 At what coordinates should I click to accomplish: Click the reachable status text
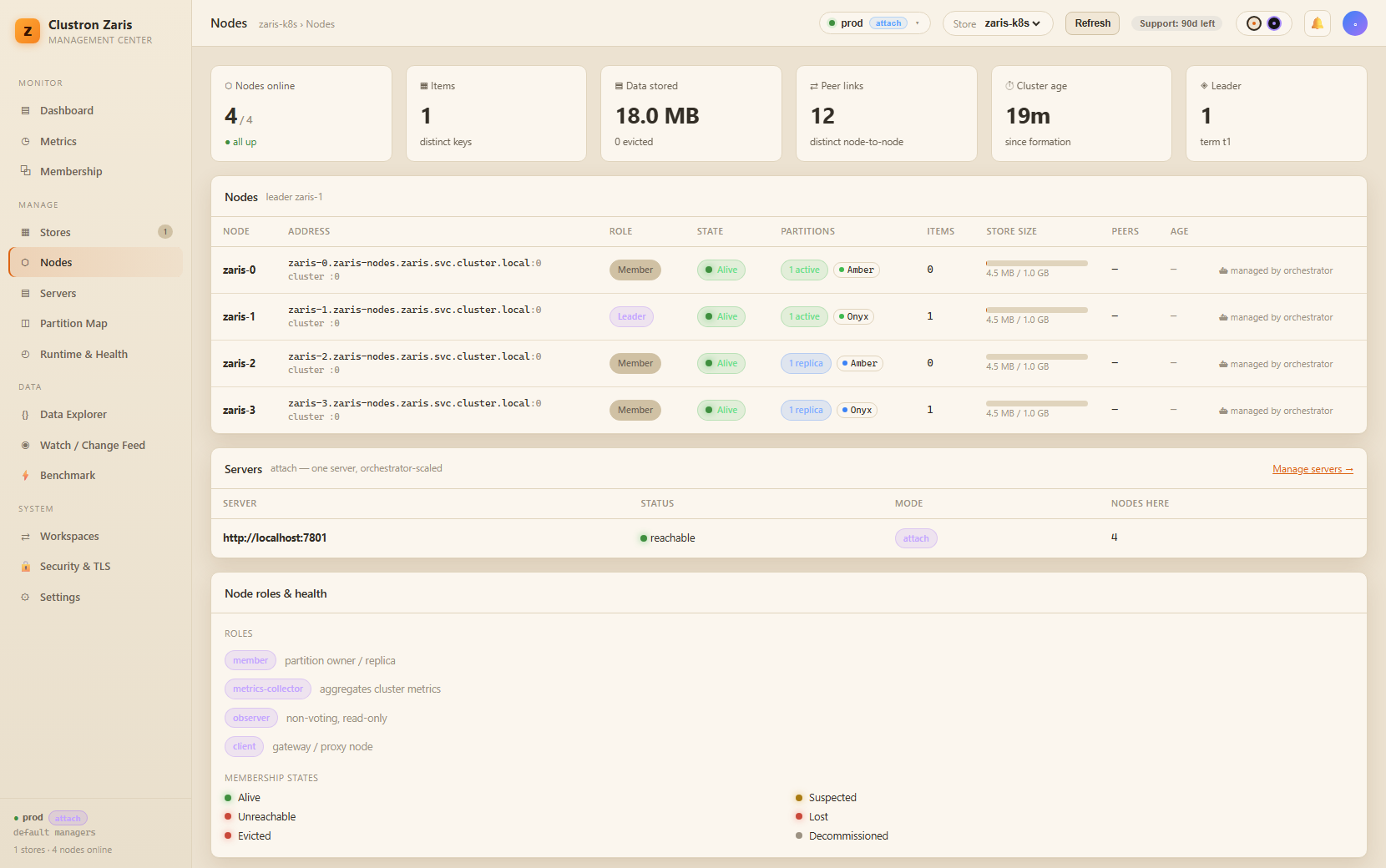[x=673, y=538]
